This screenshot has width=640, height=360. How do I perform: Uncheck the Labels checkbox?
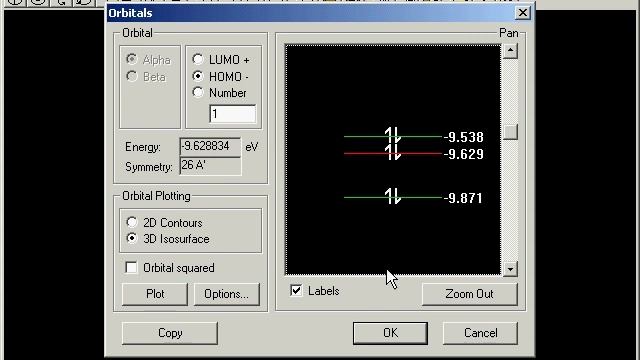296,291
